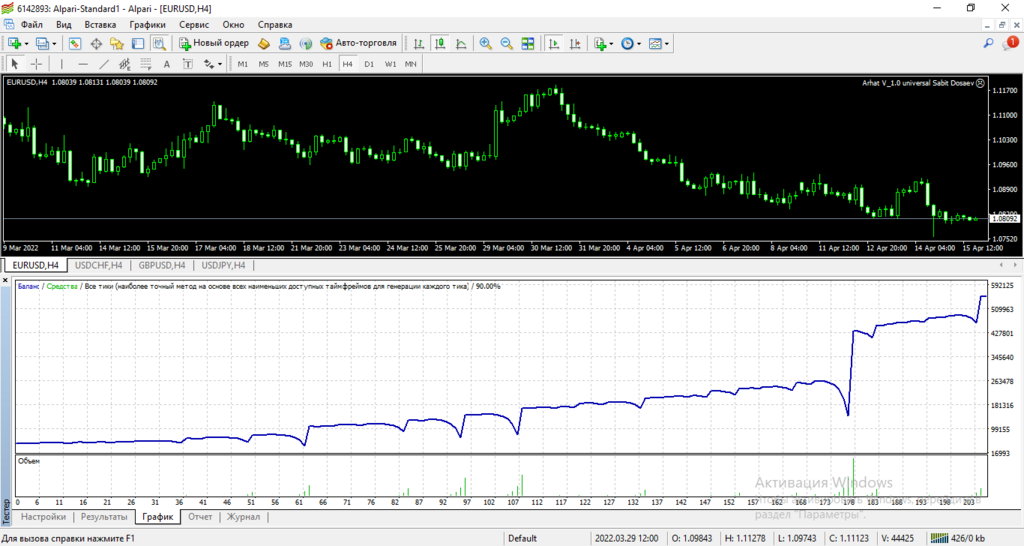The height and width of the screenshot is (546, 1024).
Task: Open the Вставка menu
Action: 100,25
